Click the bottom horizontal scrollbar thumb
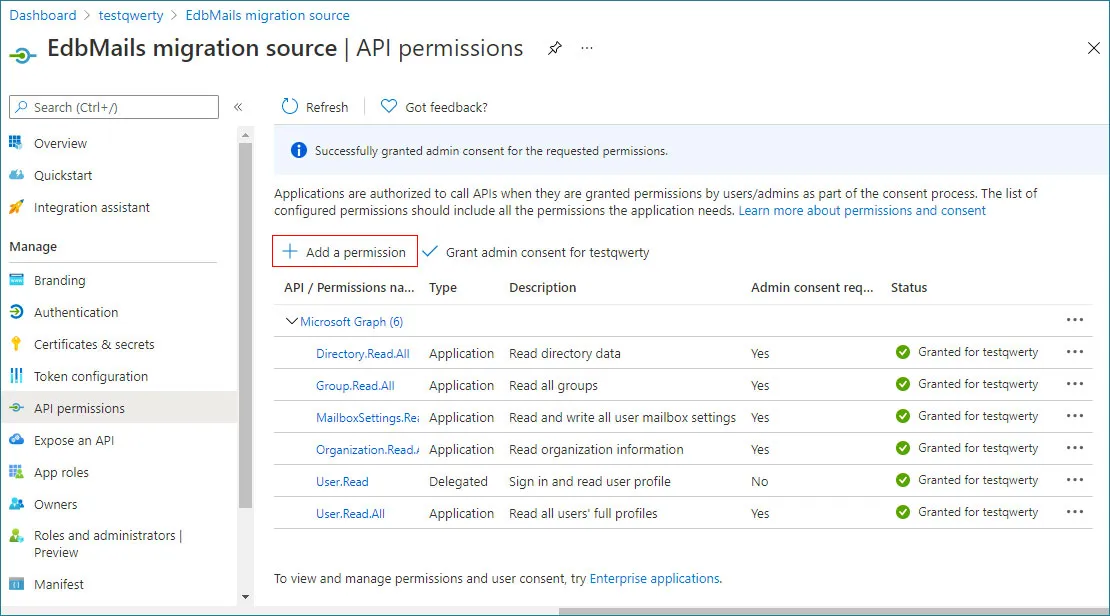Viewport: 1110px width, 616px height. pyautogui.click(x=834, y=611)
